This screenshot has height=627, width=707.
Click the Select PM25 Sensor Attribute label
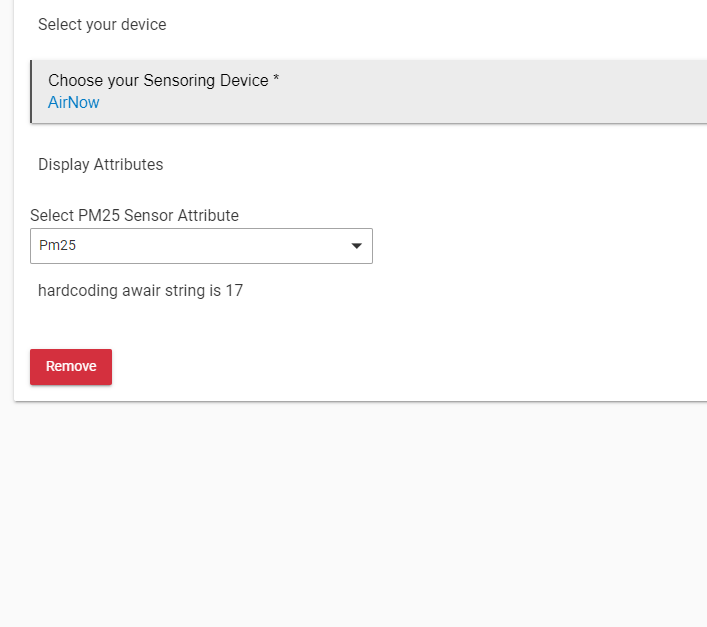134,215
